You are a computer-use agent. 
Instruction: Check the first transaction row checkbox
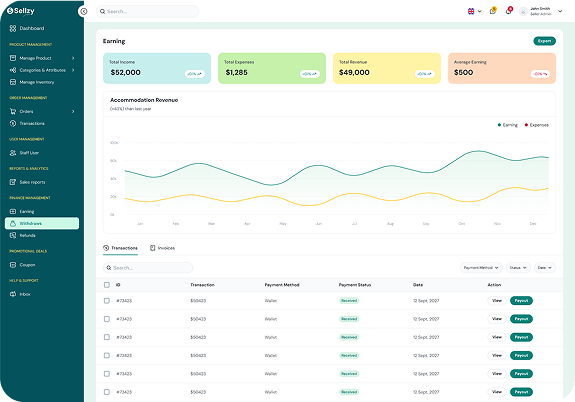107,300
